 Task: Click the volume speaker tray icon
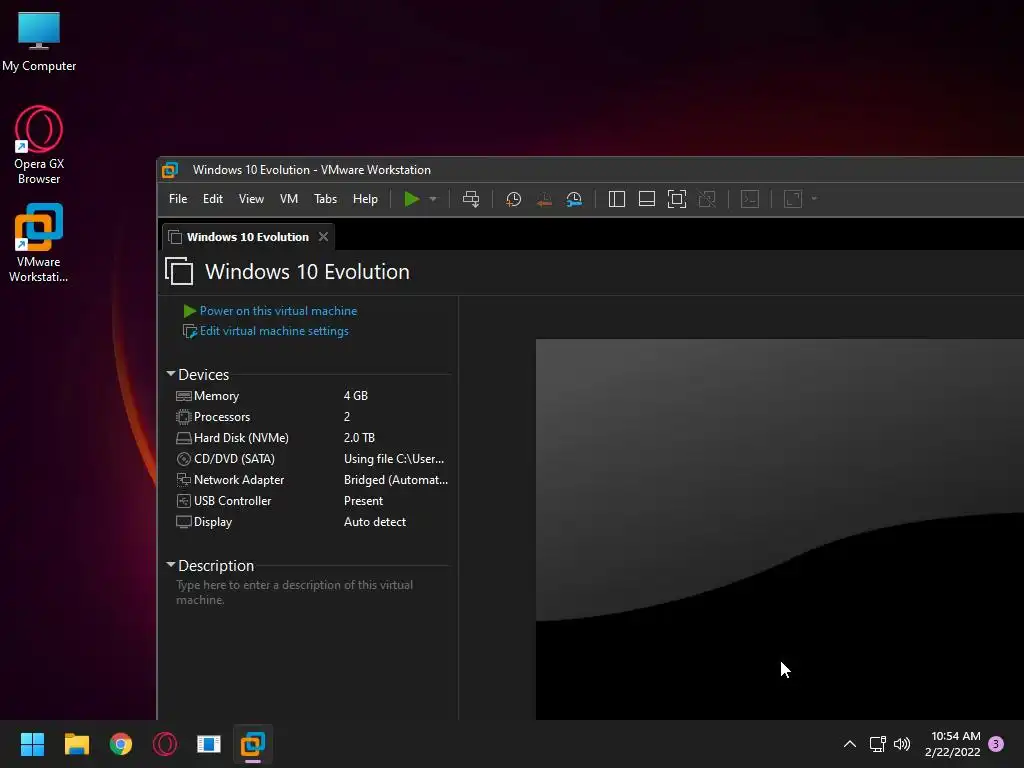click(902, 744)
